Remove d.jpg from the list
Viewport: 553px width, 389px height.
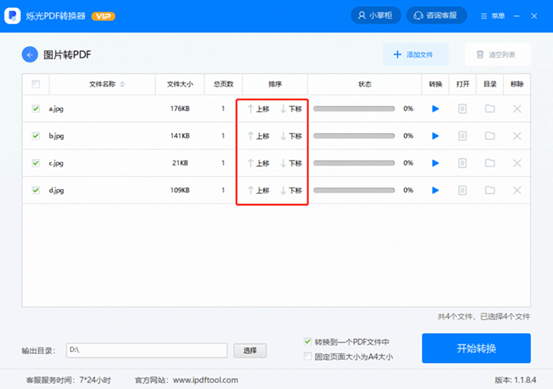[x=517, y=190]
